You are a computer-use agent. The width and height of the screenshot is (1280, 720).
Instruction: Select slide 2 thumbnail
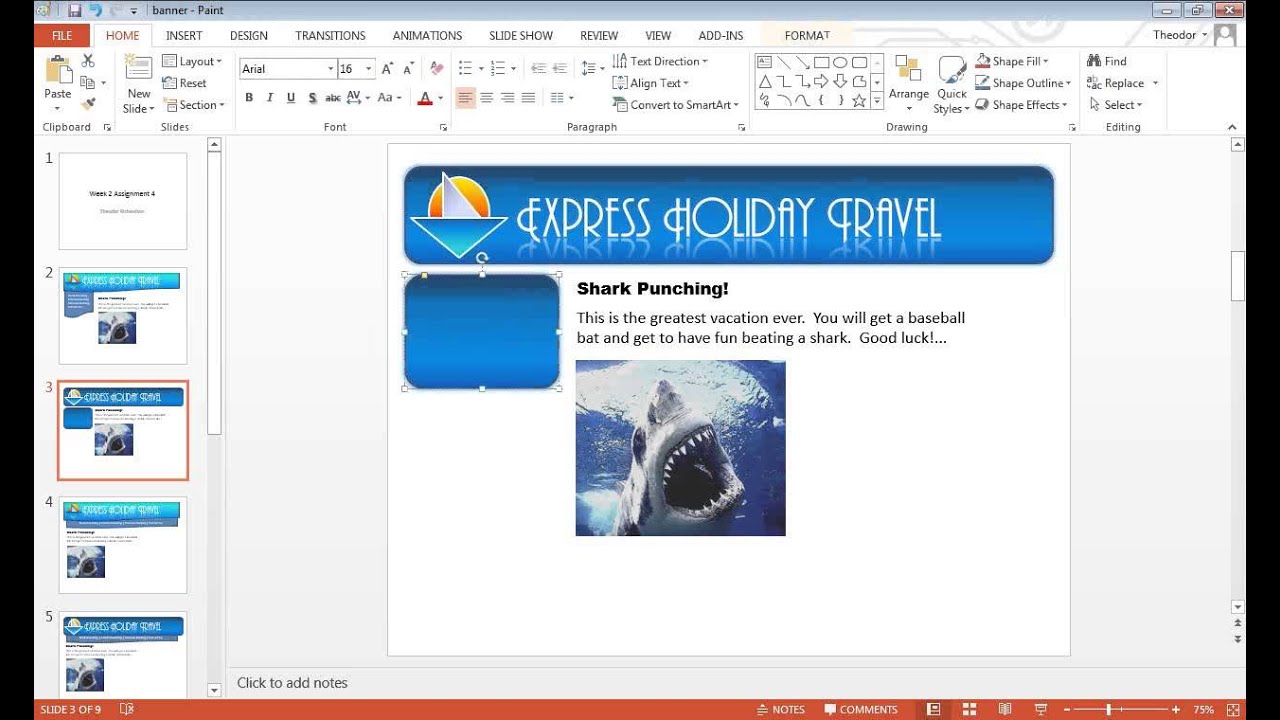pyautogui.click(x=122, y=316)
